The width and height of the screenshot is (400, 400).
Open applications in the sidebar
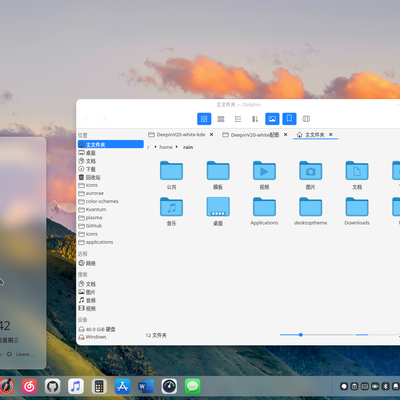[111, 242]
